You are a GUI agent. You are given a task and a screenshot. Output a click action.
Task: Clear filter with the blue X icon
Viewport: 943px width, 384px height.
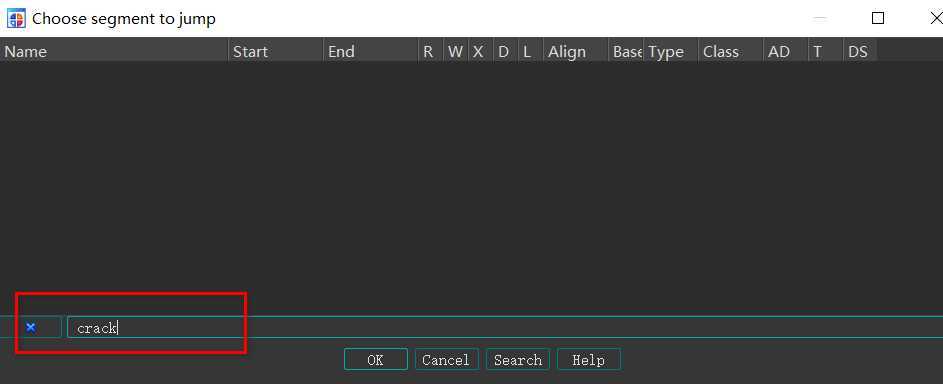[x=31, y=328]
